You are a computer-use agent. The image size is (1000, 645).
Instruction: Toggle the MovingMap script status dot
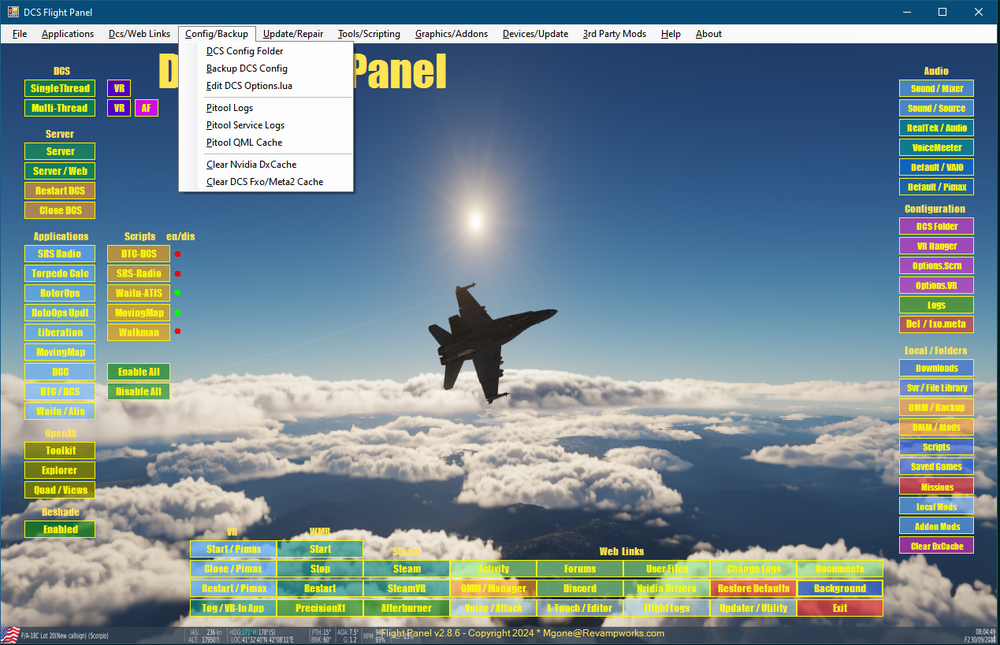coord(178,313)
